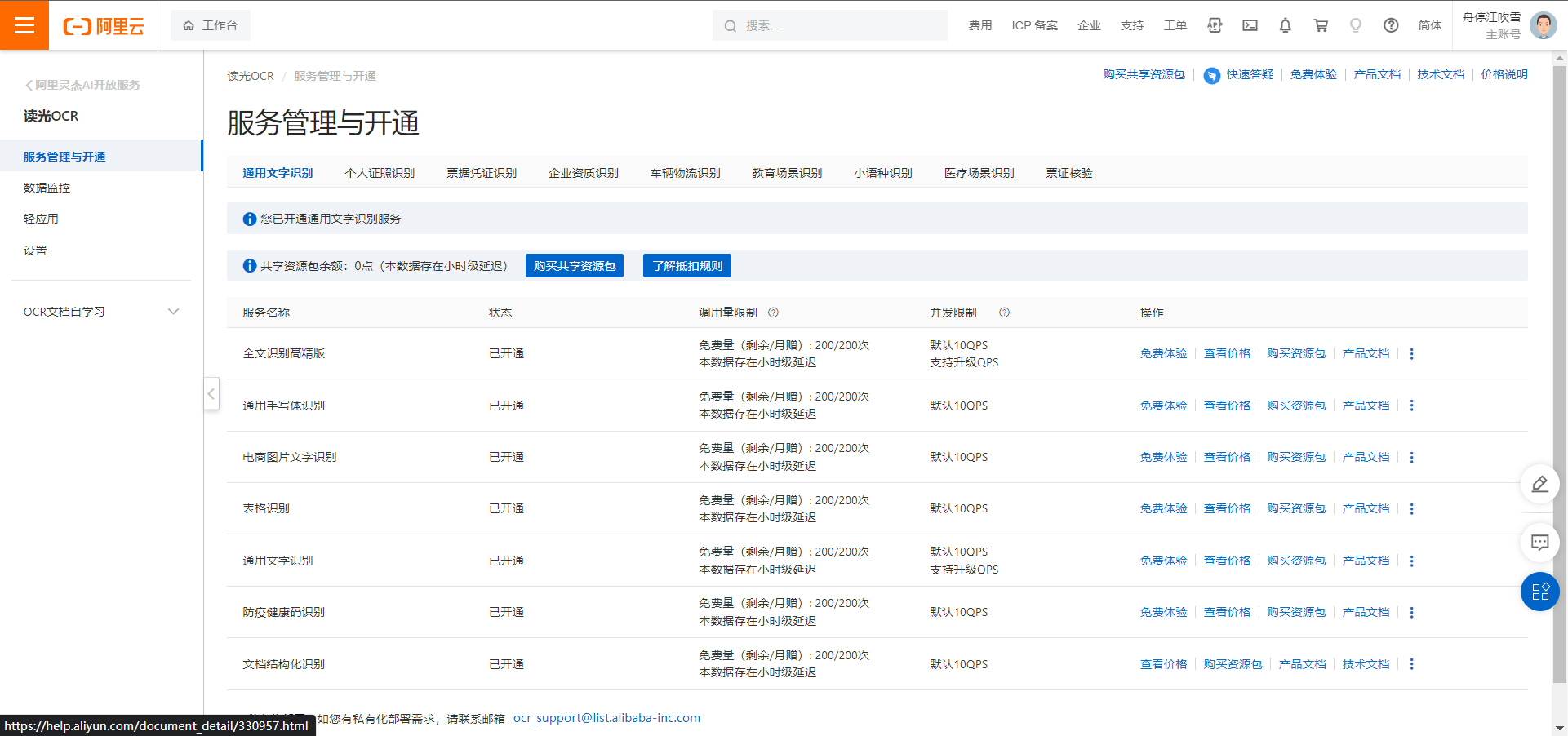Open the 费用 menu
The image size is (1568, 736).
pos(980,25)
